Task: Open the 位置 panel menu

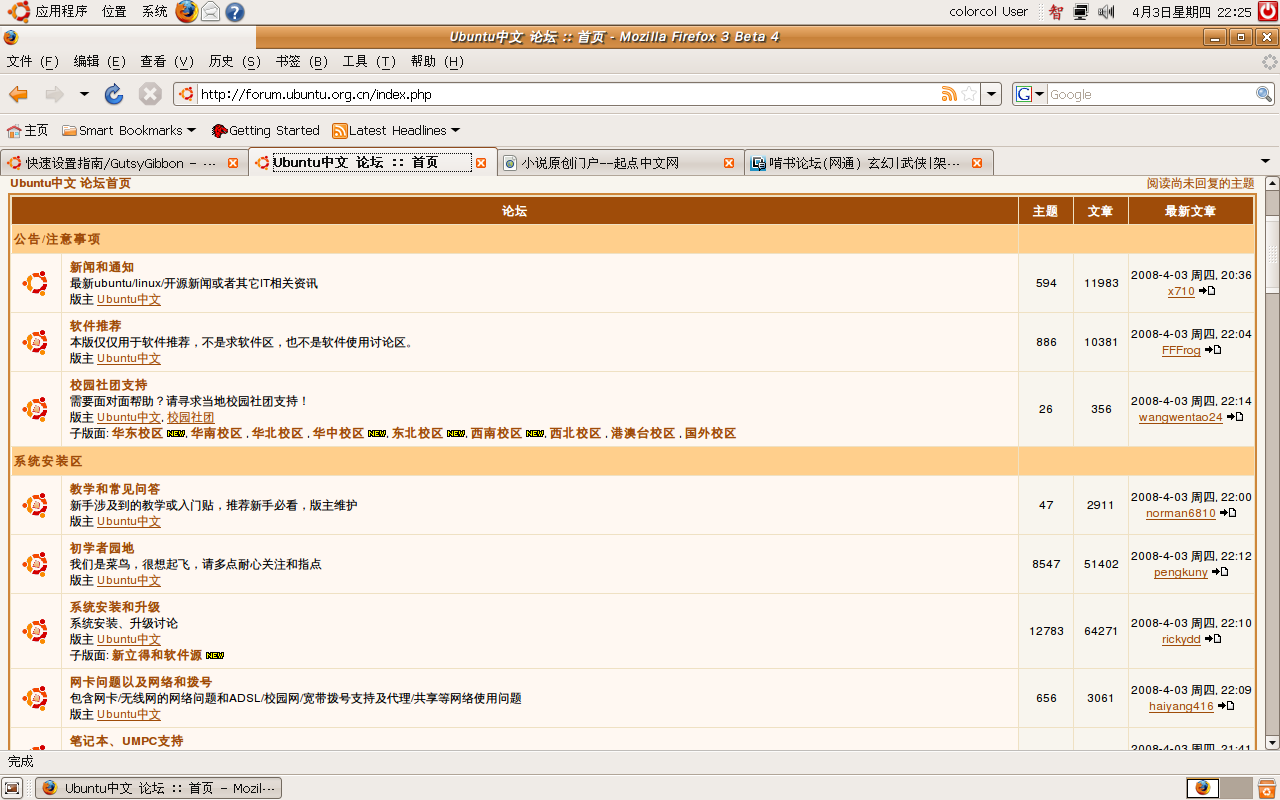Action: 114,12
